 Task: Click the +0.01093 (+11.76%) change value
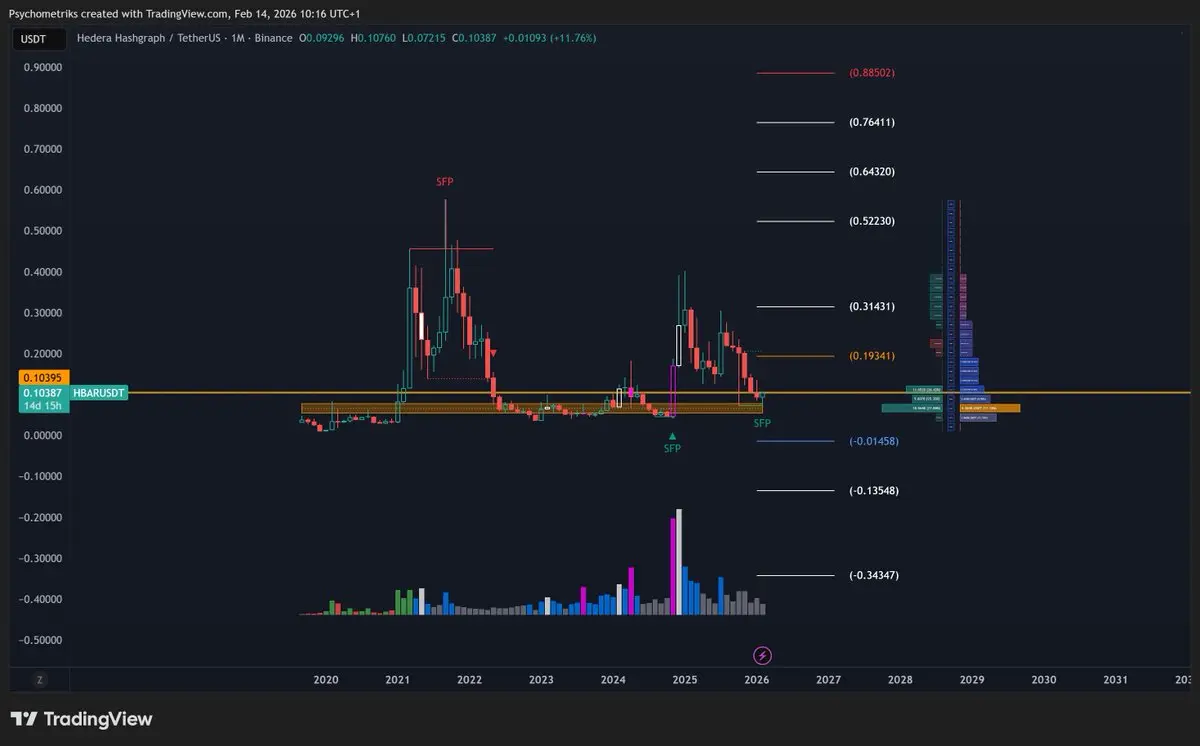548,38
